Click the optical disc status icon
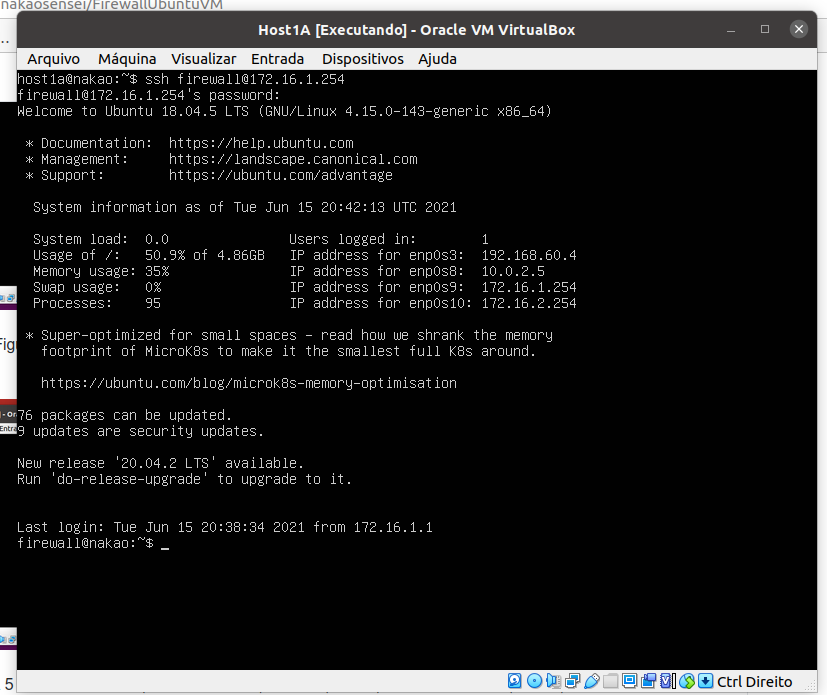 (x=534, y=681)
